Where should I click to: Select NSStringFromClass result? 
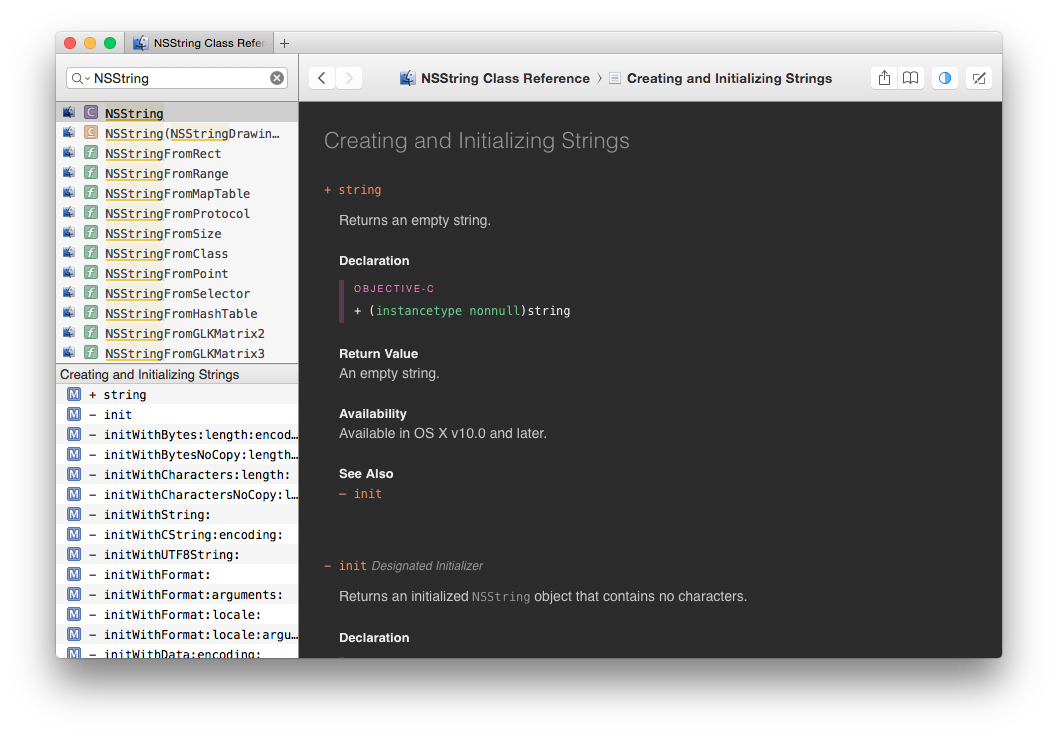click(x=177, y=254)
